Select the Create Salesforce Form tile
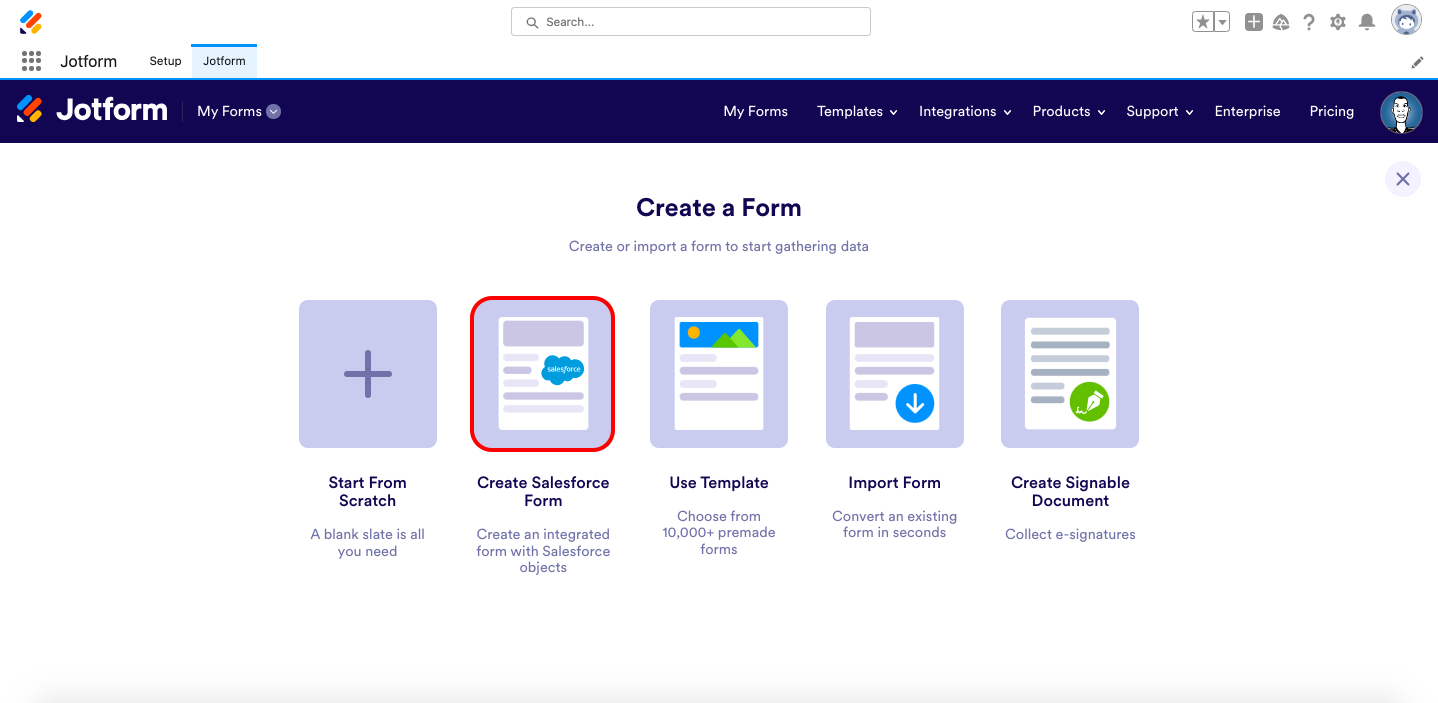This screenshot has width=1438, height=703. click(x=543, y=374)
